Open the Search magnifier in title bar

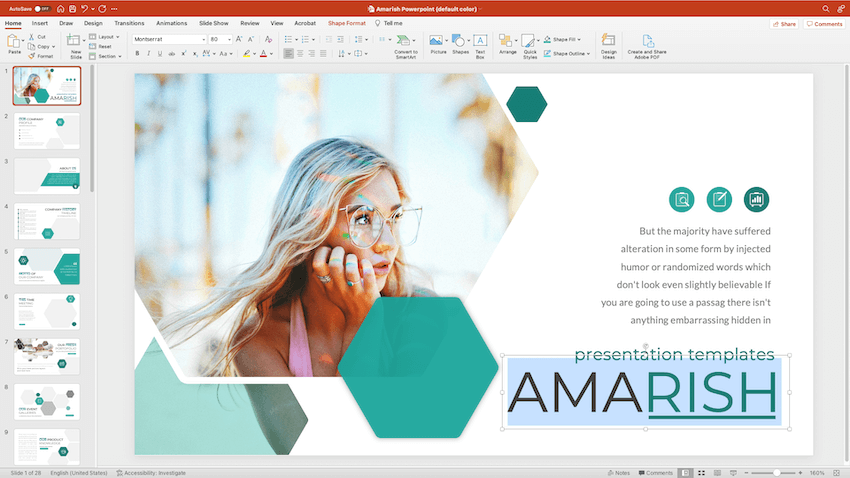tap(825, 9)
